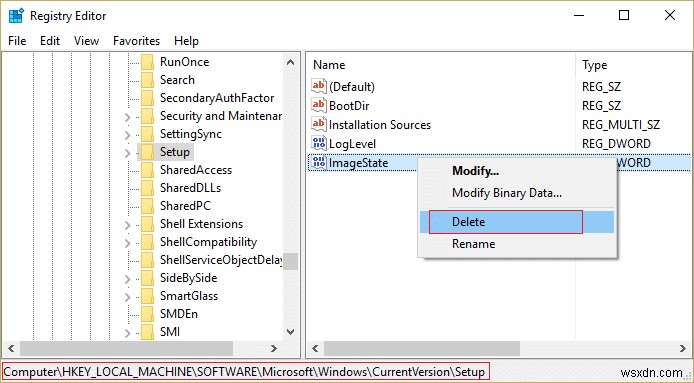Select the Setup folder icon
The height and width of the screenshot is (383, 694).
click(147, 152)
